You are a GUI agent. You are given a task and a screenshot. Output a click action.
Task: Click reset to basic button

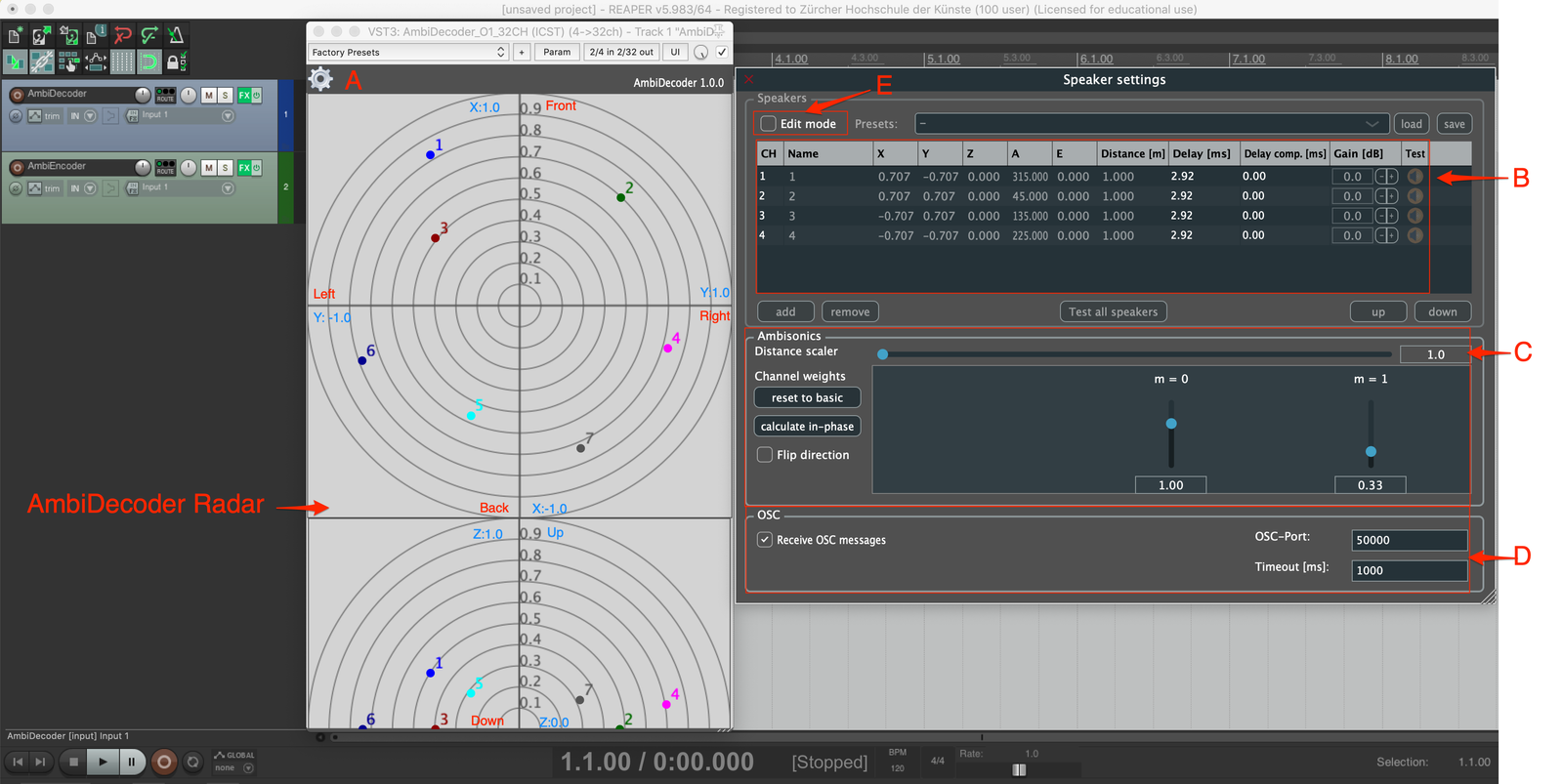click(x=807, y=398)
